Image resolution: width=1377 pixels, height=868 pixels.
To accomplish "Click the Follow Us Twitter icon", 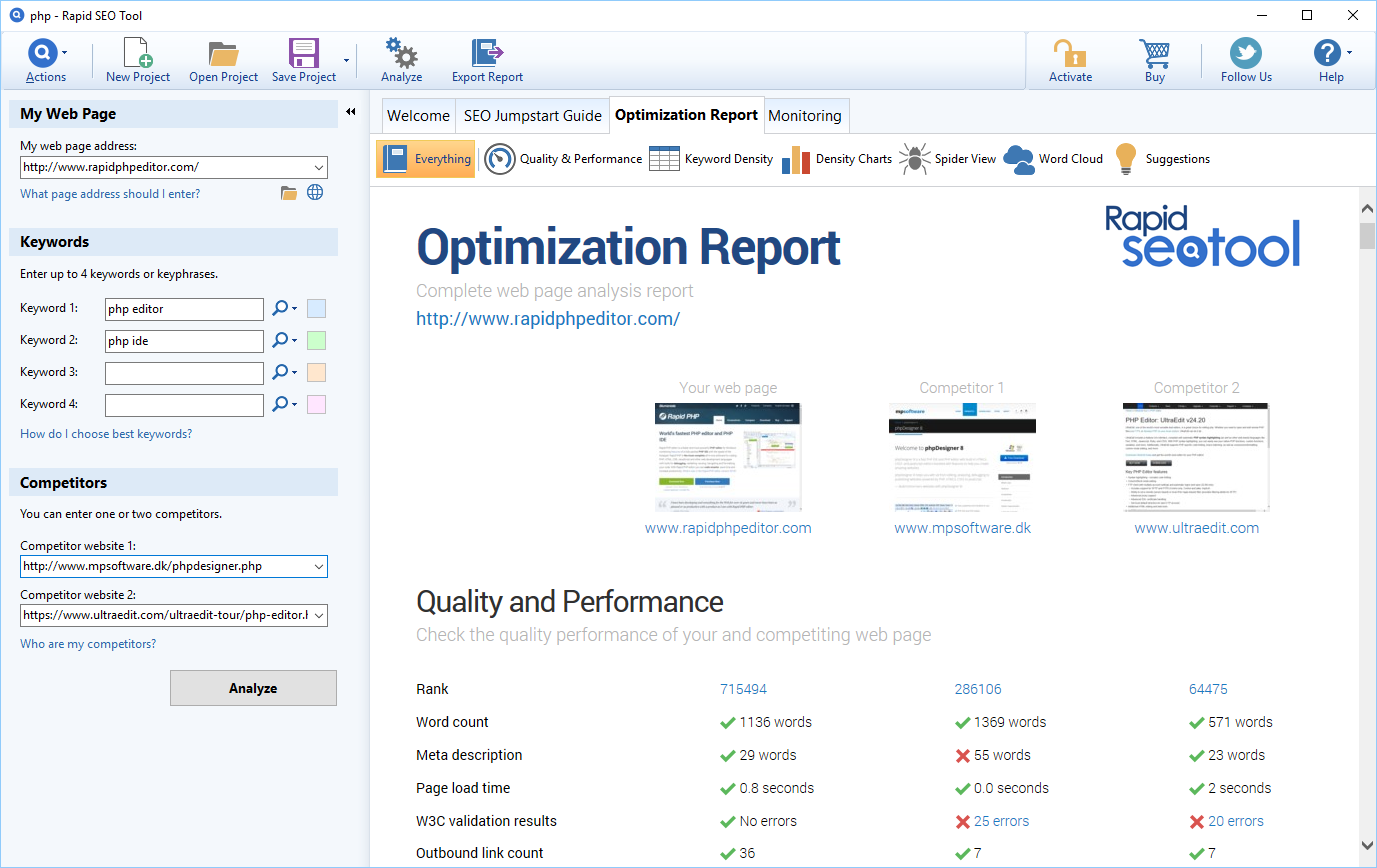I will pyautogui.click(x=1245, y=59).
